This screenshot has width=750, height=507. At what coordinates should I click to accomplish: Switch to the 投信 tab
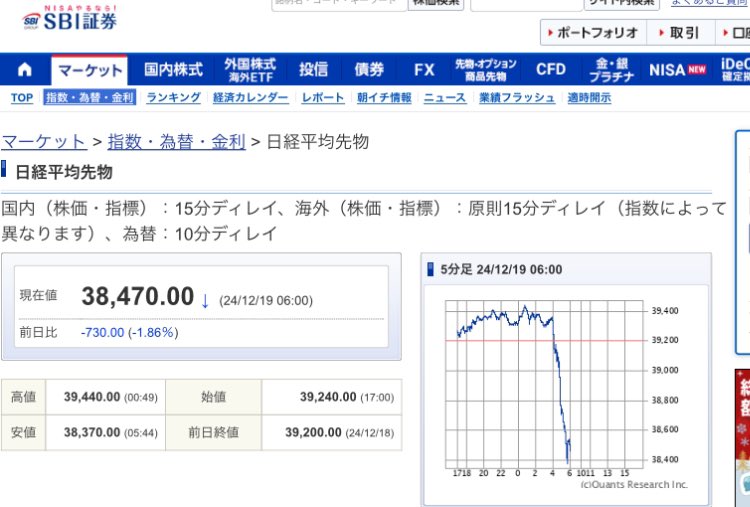coord(313,70)
